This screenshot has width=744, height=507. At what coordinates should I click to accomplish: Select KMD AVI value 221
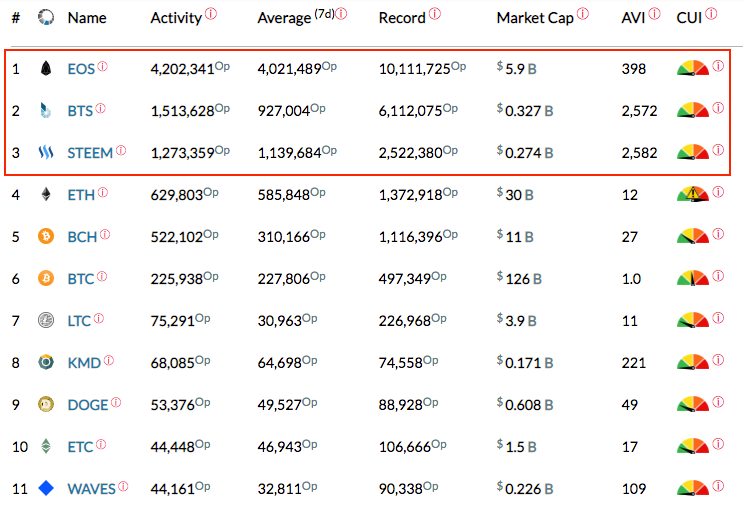633,363
